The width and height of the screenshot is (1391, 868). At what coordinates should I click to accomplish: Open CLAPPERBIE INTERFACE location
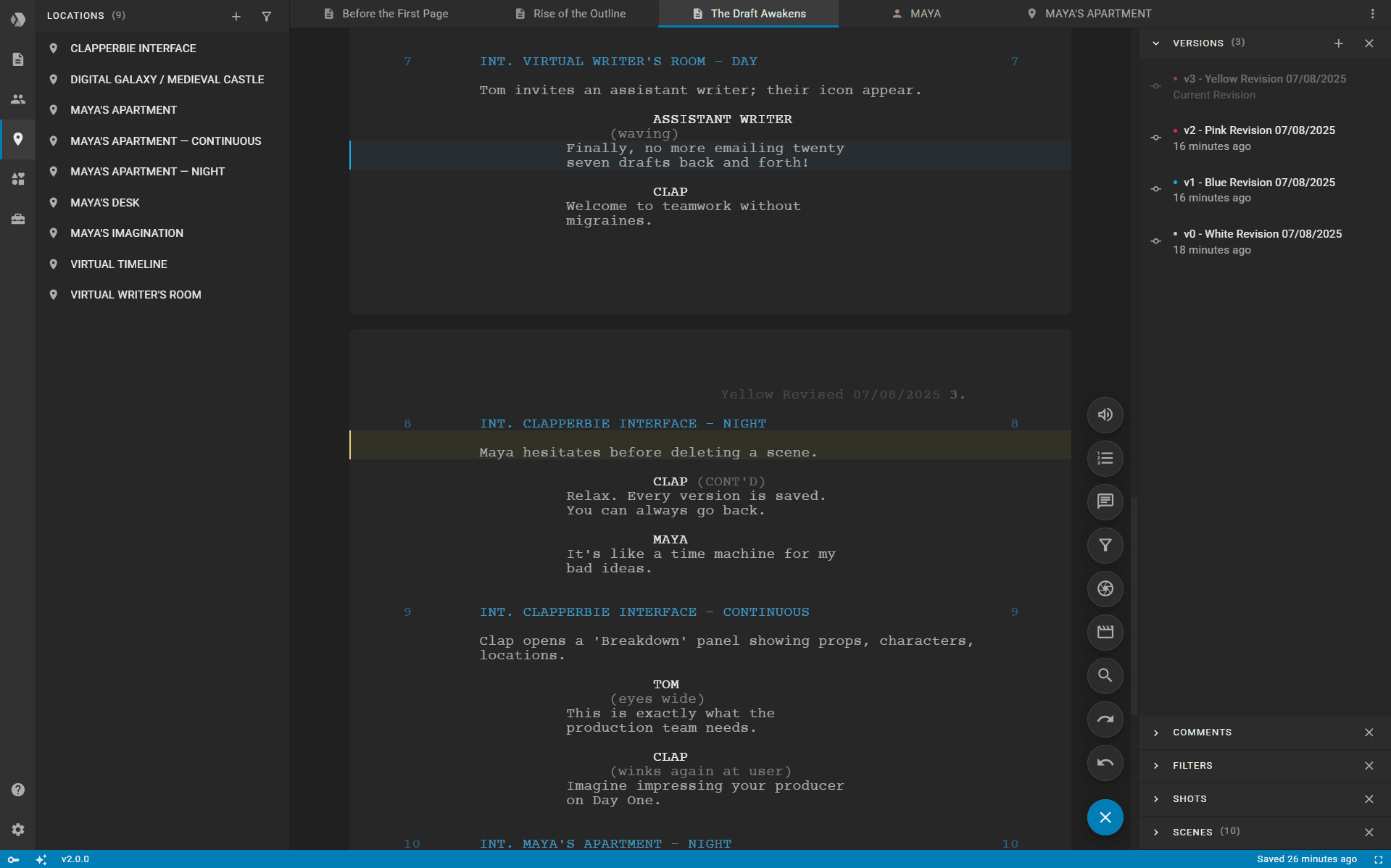click(162, 49)
